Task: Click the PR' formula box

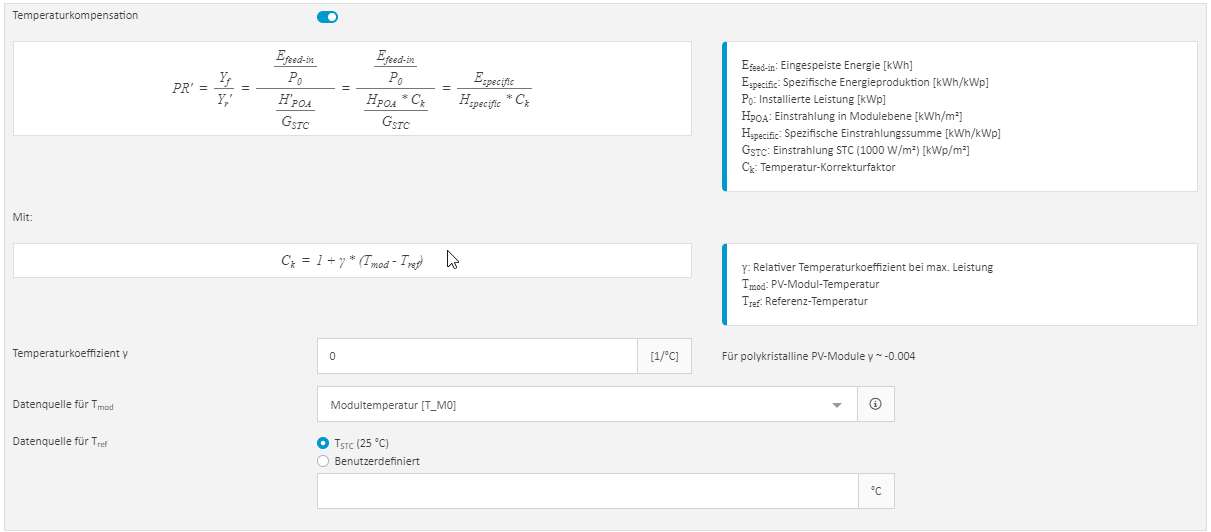Action: pyautogui.click(x=352, y=88)
